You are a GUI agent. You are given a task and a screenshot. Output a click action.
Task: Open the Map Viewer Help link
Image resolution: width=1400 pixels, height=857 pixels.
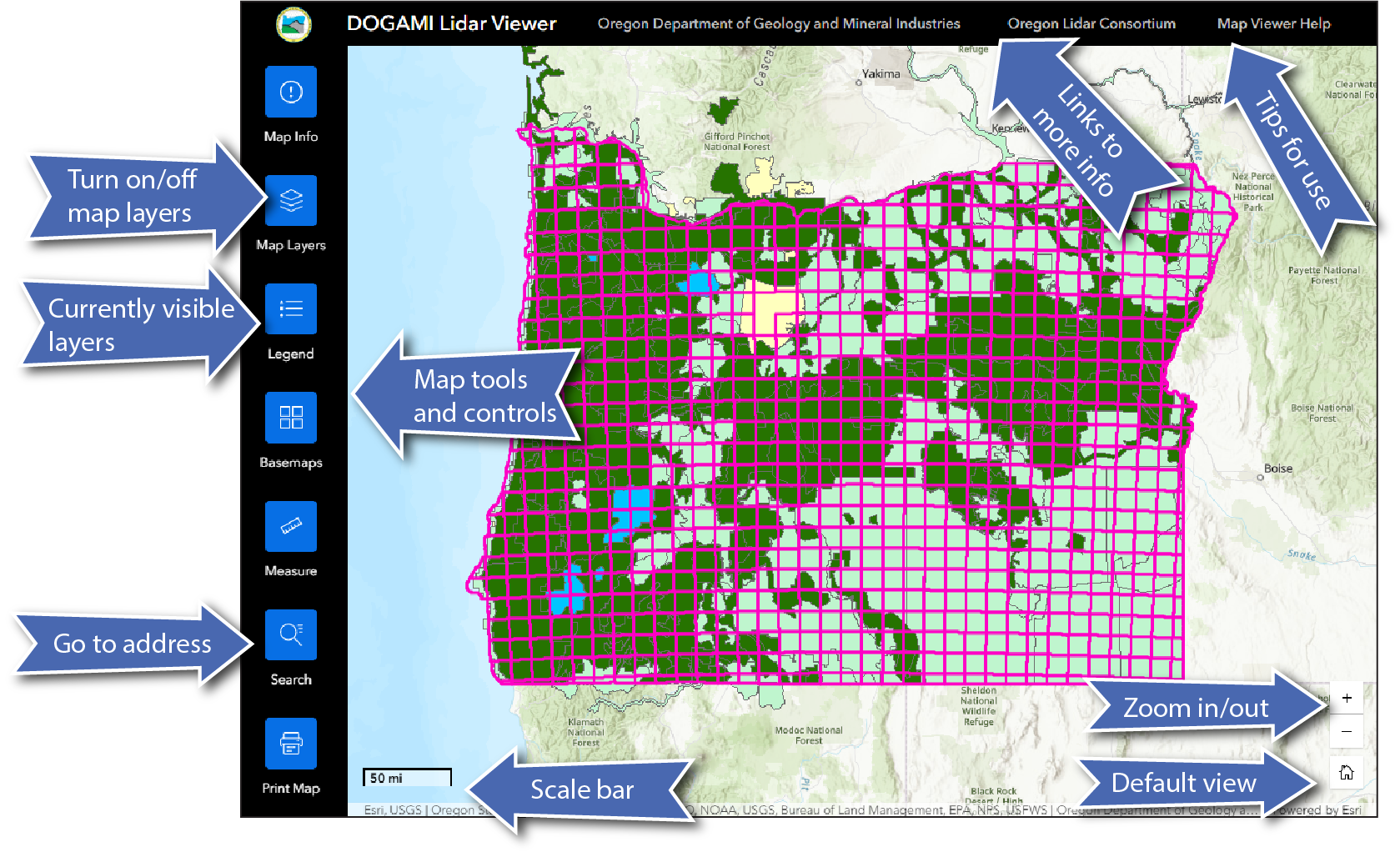[1273, 23]
